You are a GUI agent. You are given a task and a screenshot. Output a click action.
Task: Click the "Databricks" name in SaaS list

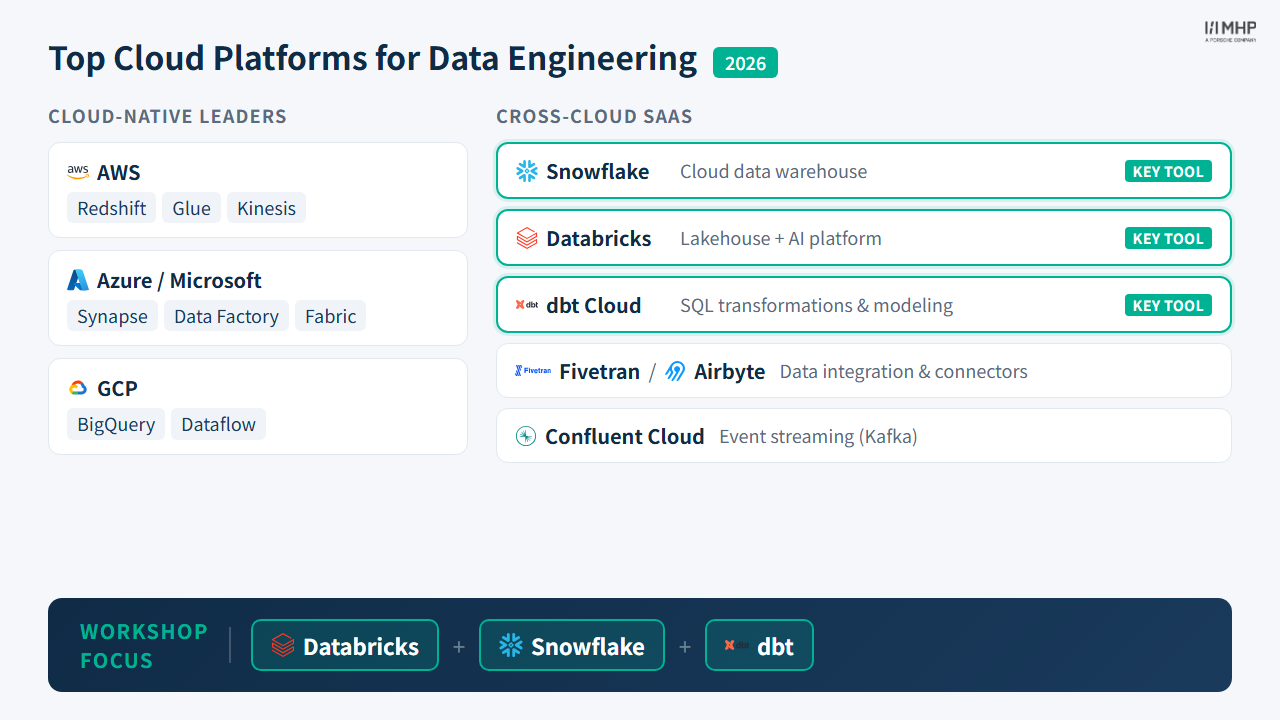tap(599, 238)
